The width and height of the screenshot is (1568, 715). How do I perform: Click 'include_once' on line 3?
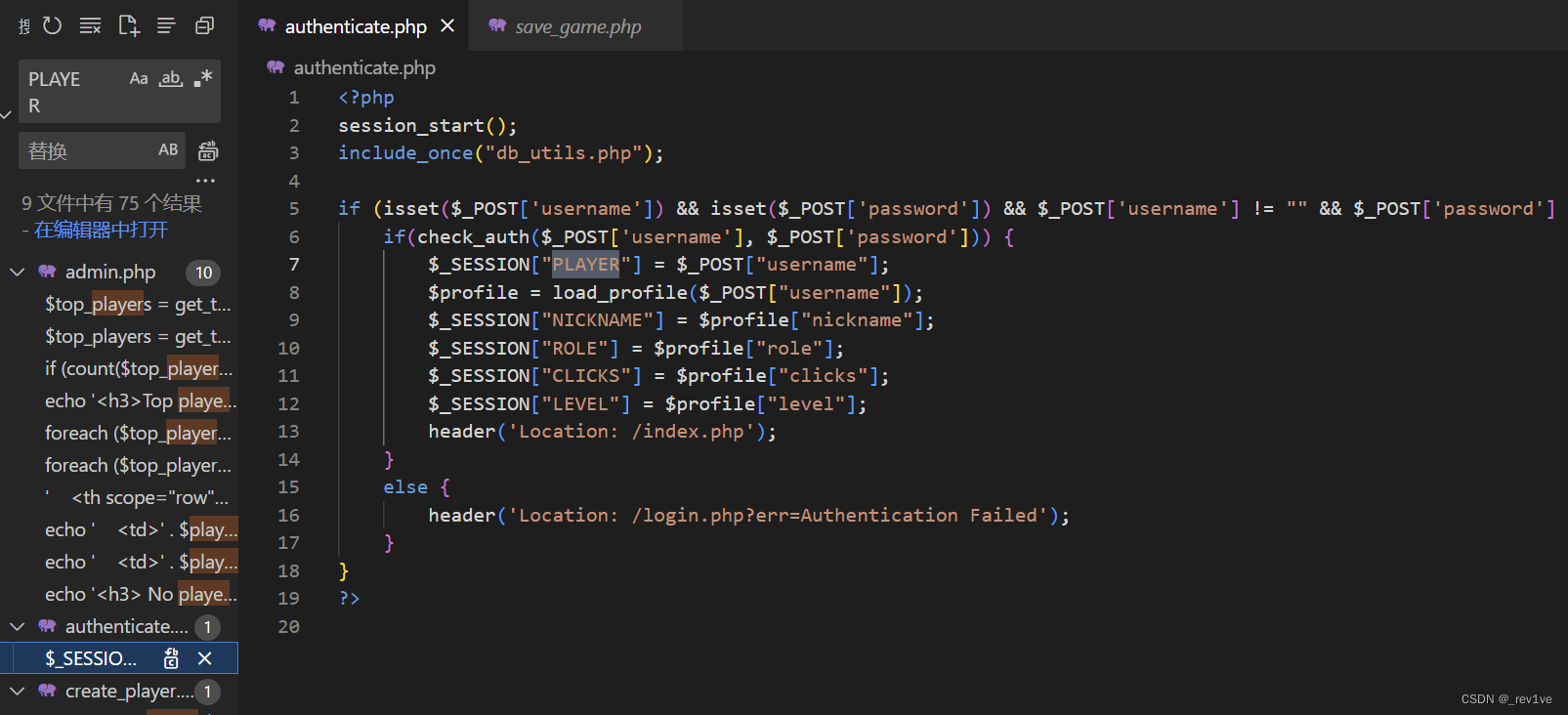click(405, 152)
